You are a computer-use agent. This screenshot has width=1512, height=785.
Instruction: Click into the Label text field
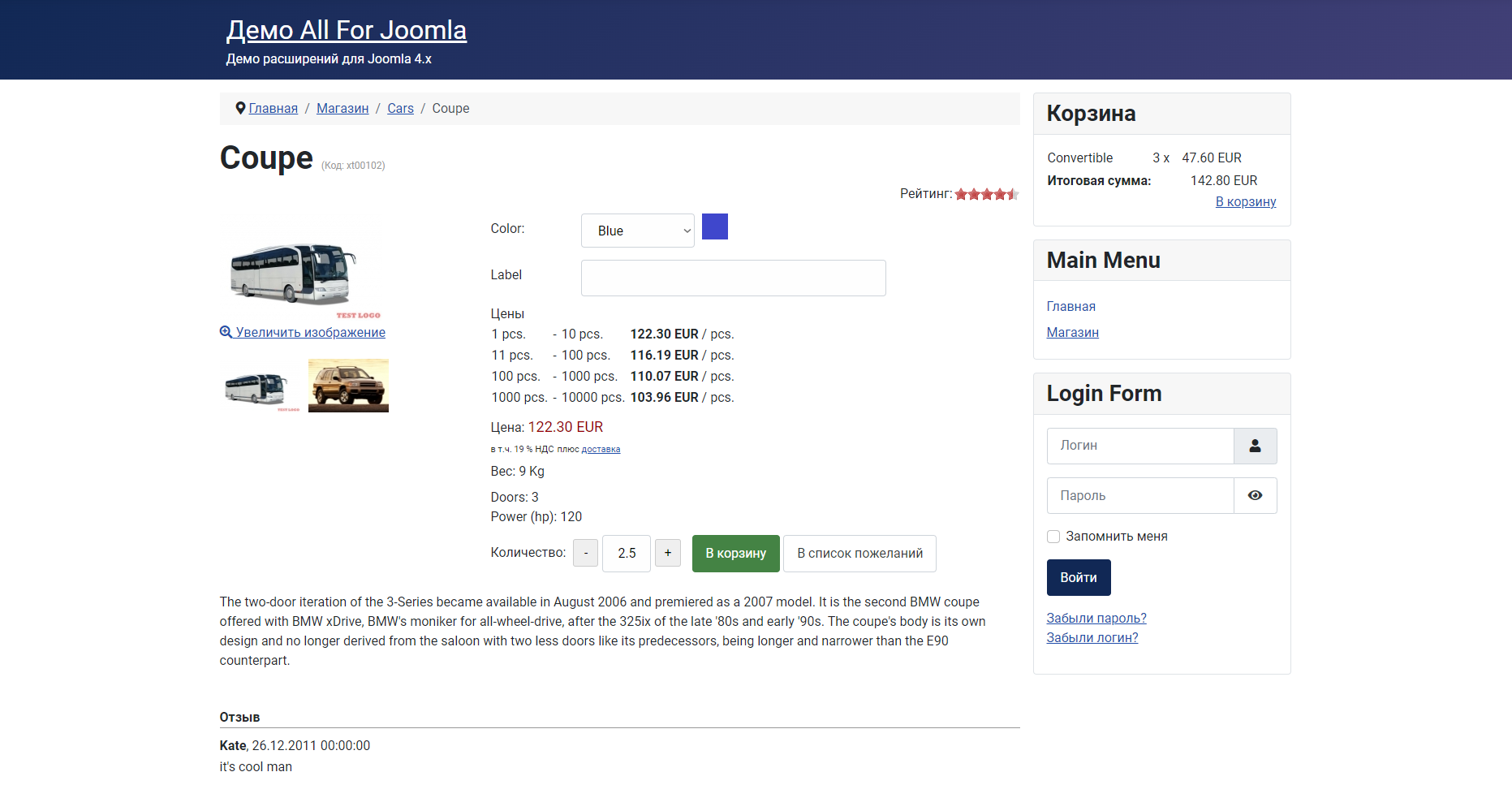734,278
